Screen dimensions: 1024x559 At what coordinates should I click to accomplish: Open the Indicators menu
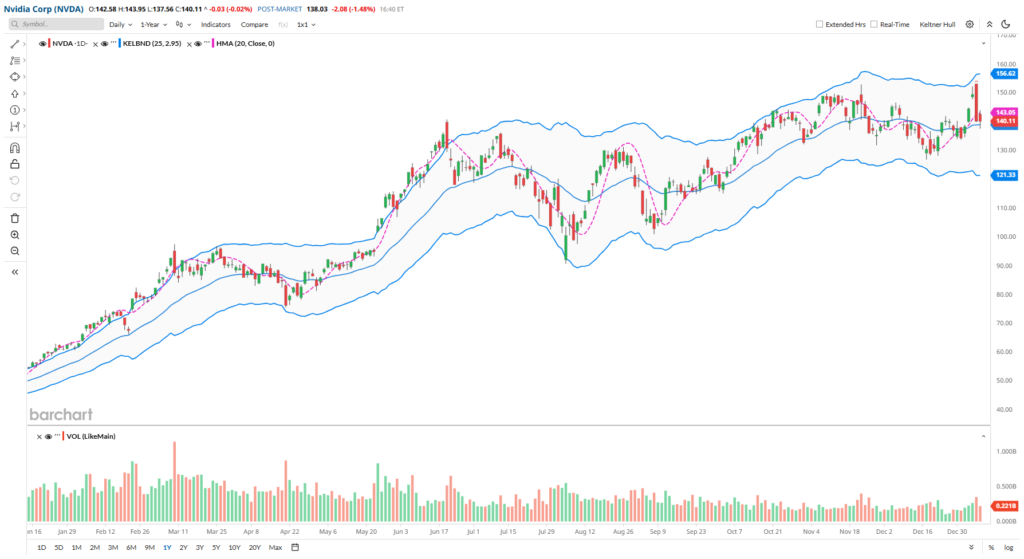tap(214, 24)
